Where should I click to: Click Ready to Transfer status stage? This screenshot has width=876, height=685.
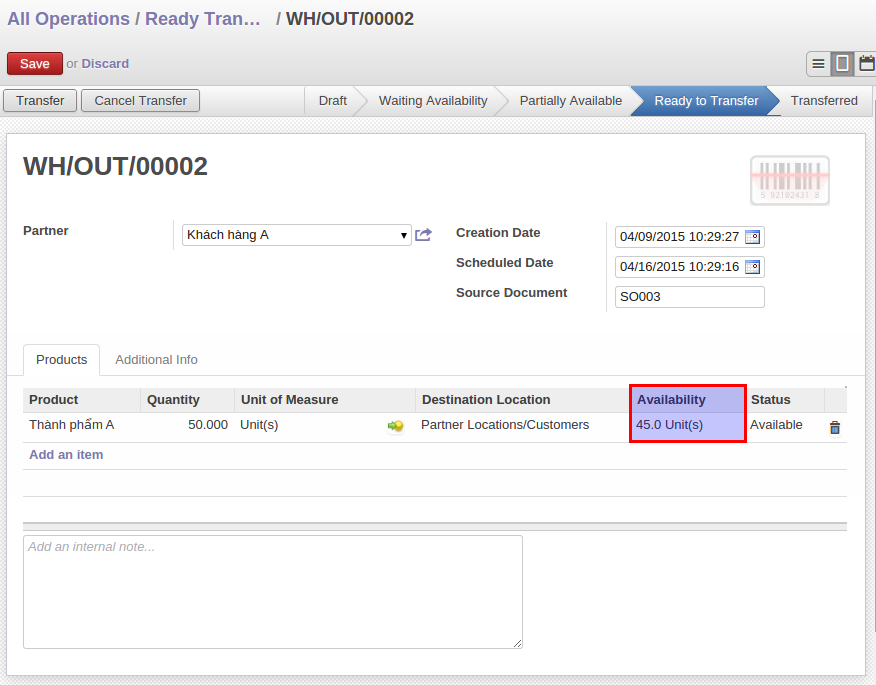click(x=706, y=101)
